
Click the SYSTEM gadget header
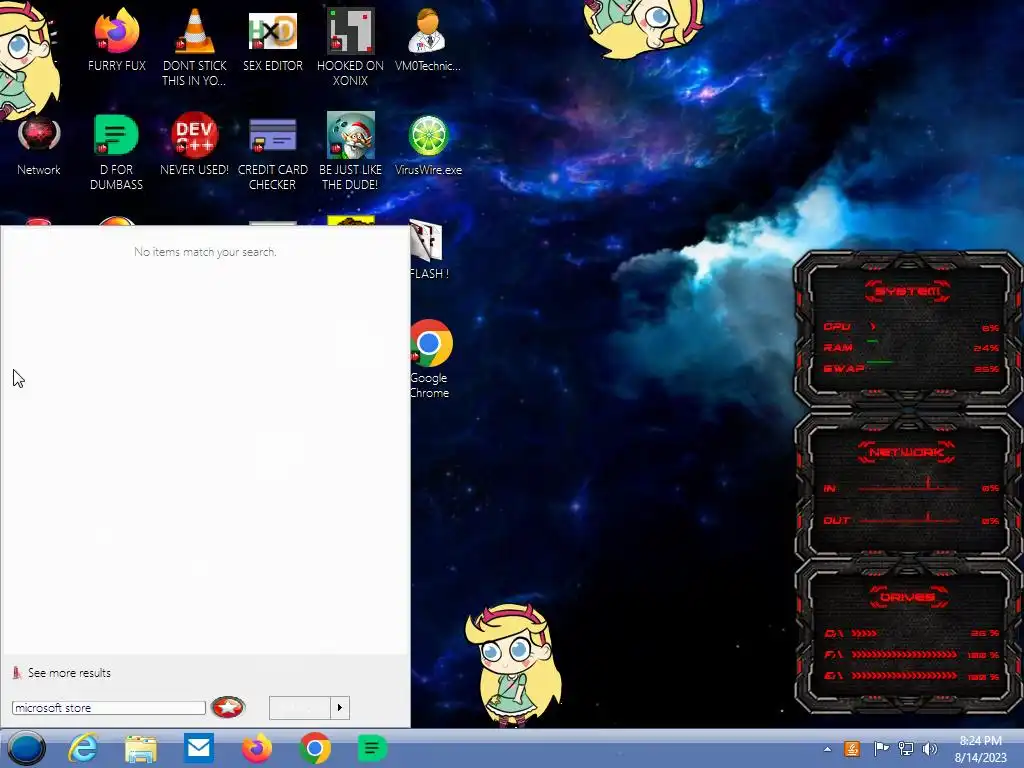pos(908,291)
